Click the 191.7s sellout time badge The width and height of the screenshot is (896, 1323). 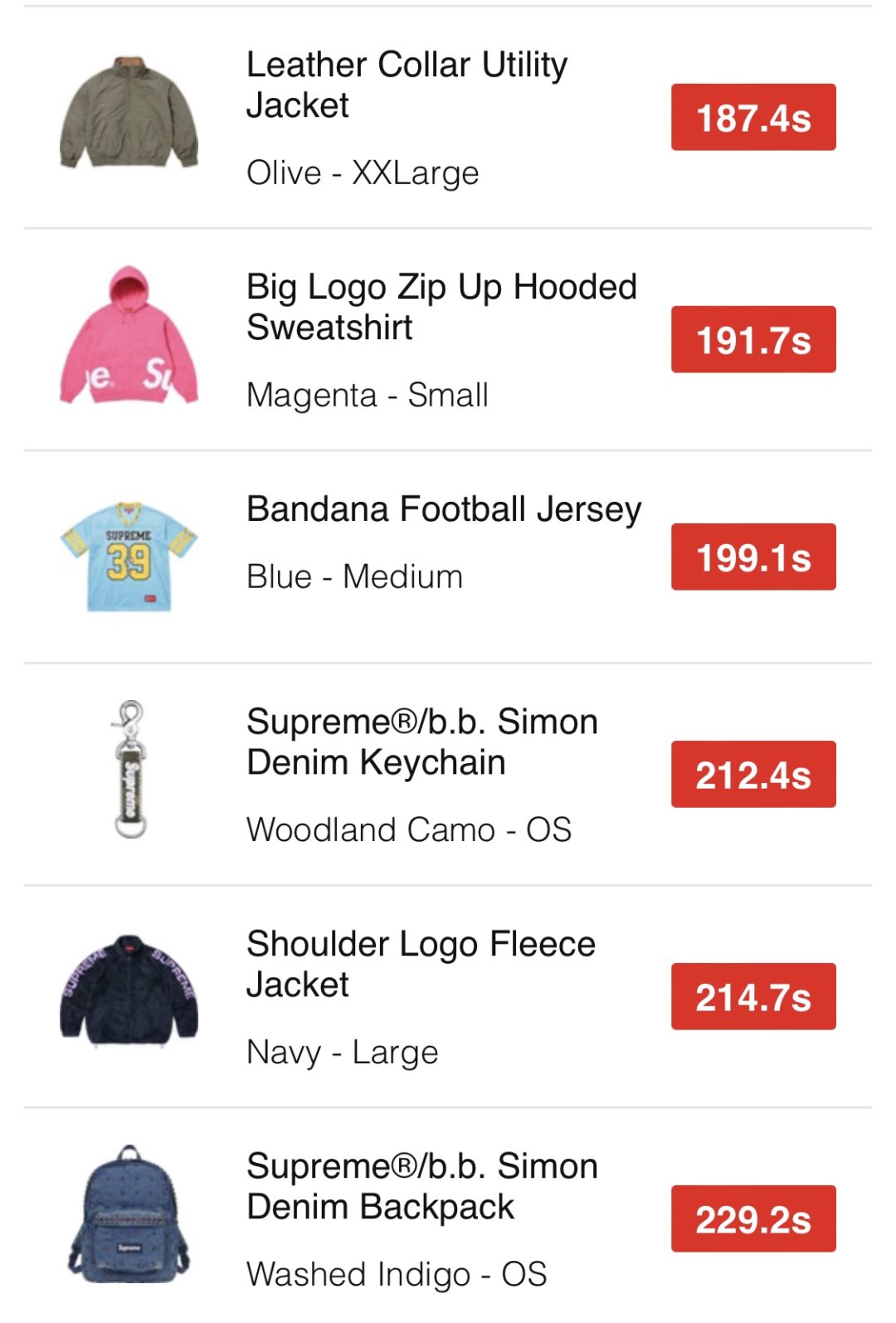[752, 339]
